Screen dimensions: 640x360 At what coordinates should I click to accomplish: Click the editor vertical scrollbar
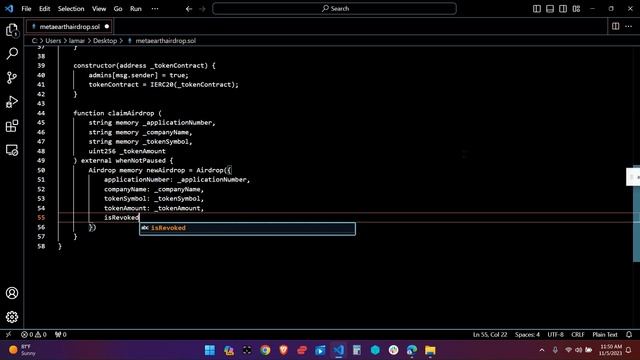point(636,213)
